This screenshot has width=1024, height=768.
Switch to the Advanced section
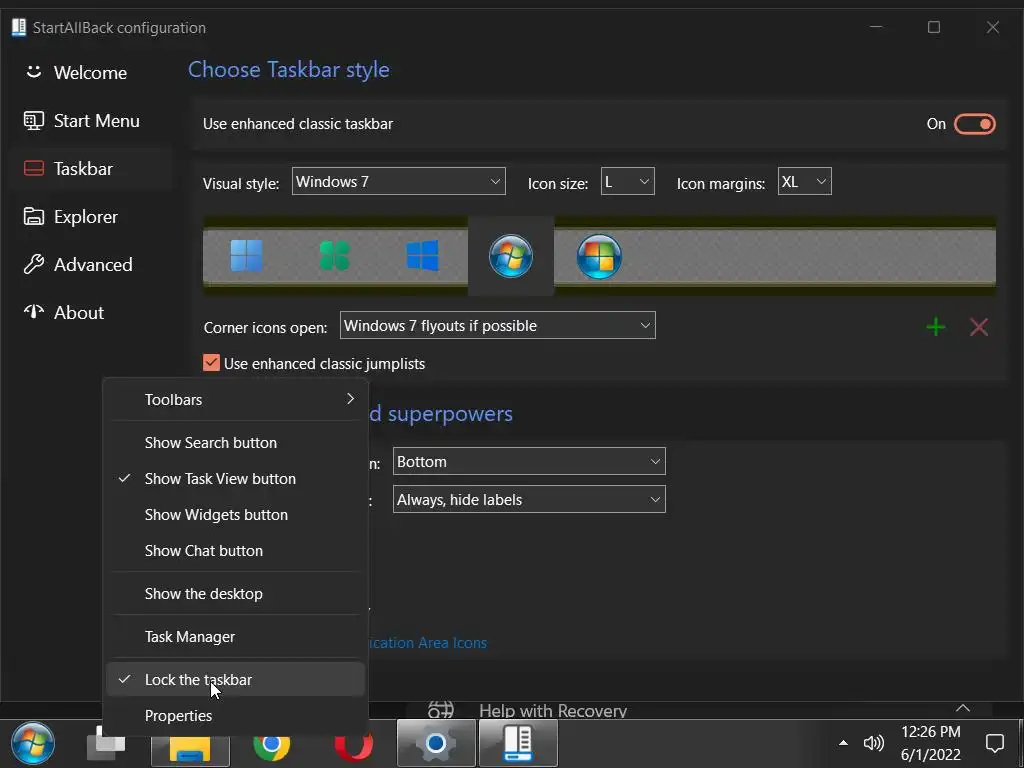[x=91, y=264]
